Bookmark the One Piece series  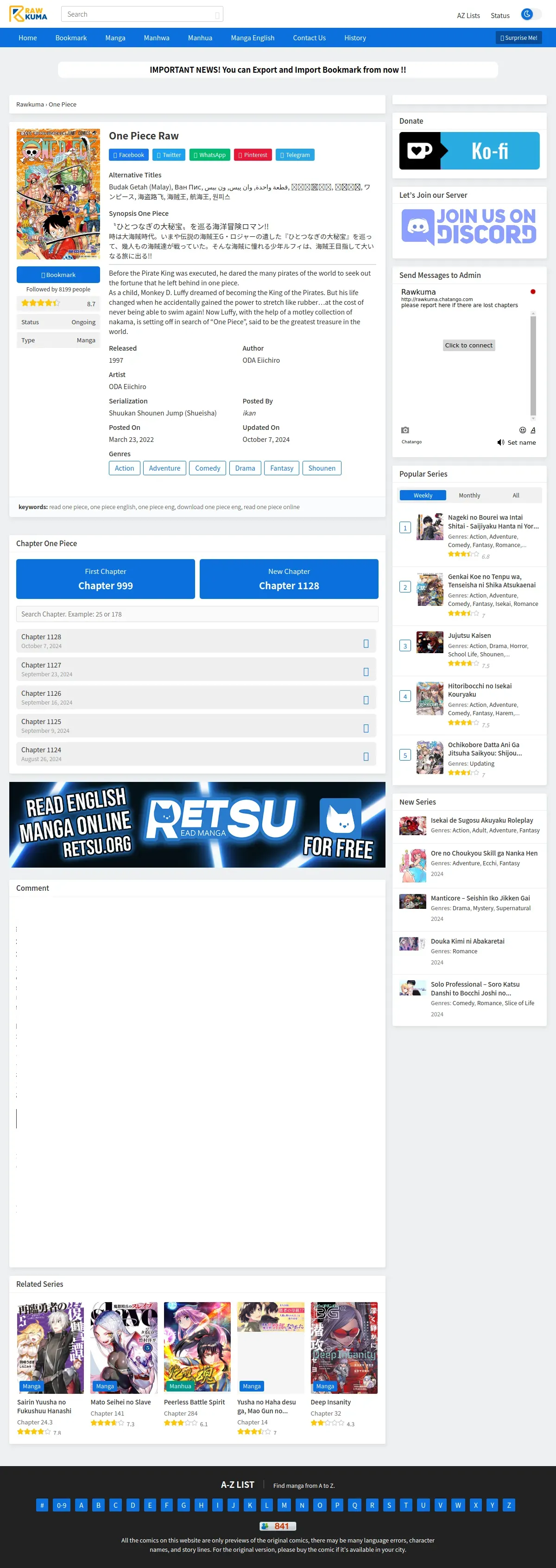[58, 275]
